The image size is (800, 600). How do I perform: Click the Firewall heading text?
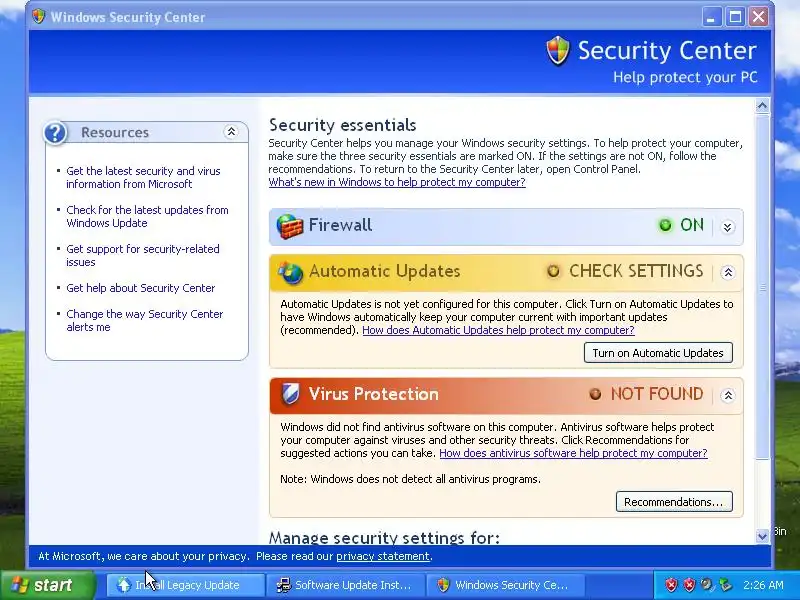coord(340,225)
